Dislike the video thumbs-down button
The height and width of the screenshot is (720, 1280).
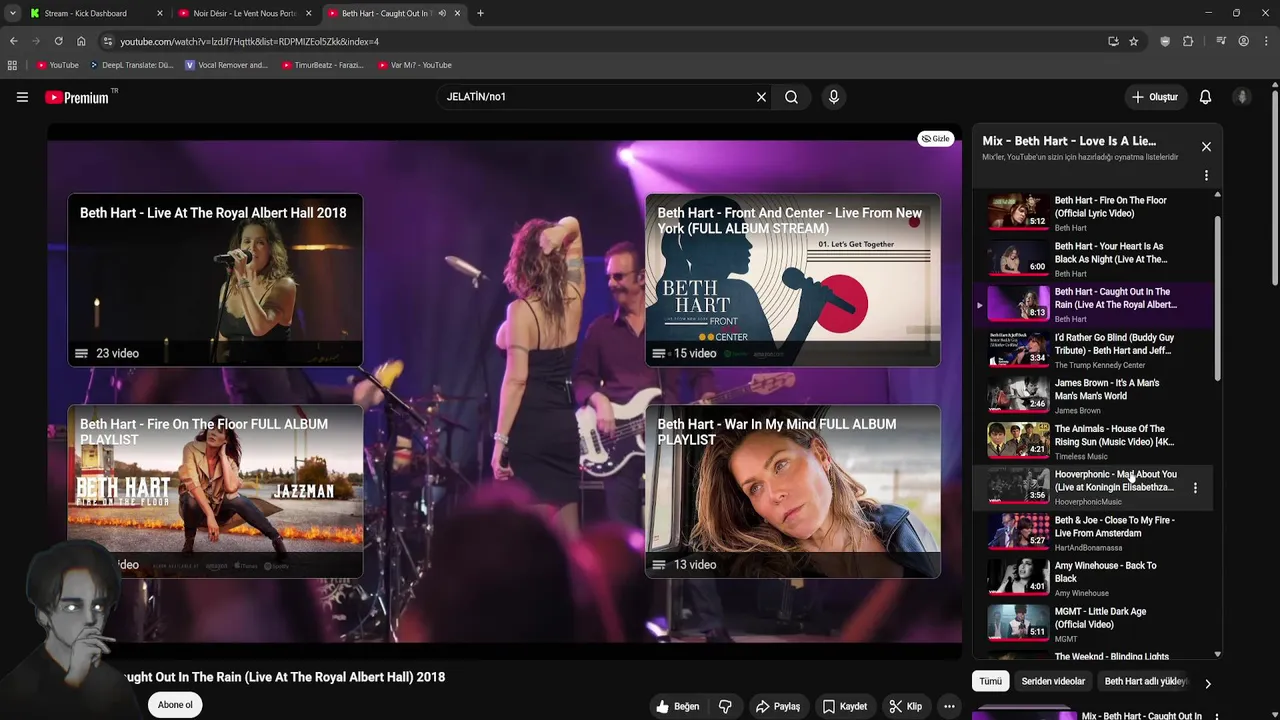pos(725,706)
